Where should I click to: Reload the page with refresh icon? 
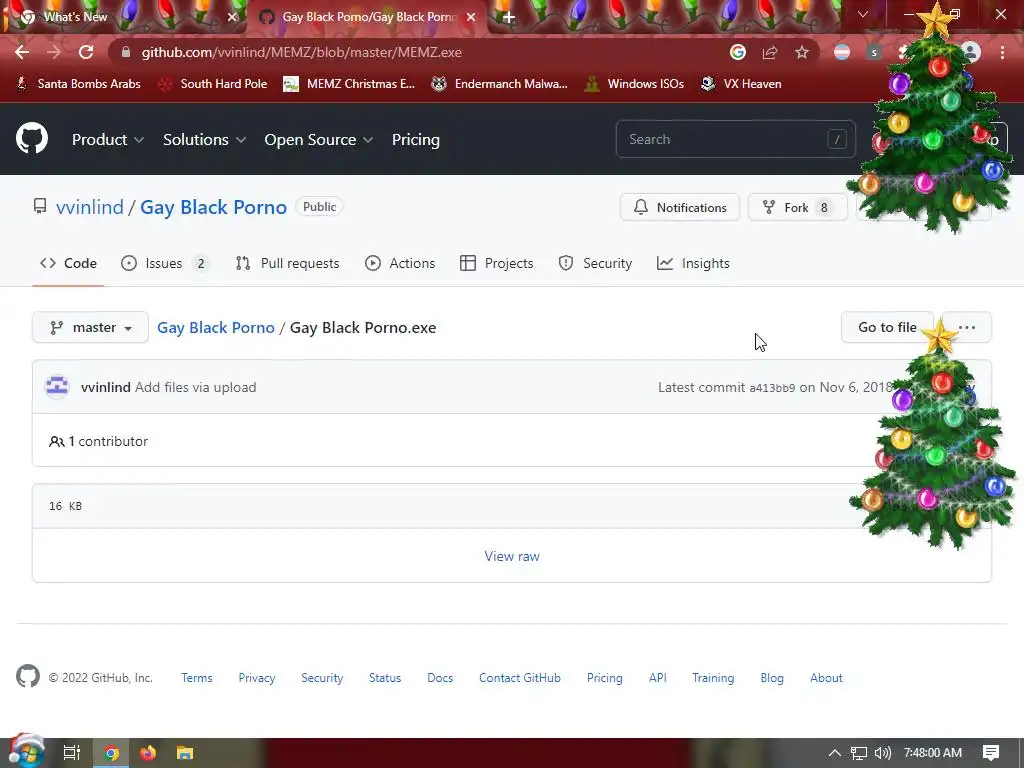coord(86,52)
